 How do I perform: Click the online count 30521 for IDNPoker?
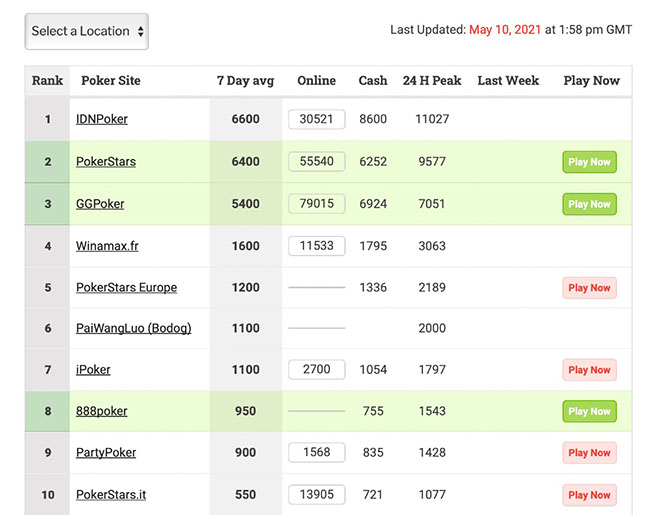pos(317,119)
